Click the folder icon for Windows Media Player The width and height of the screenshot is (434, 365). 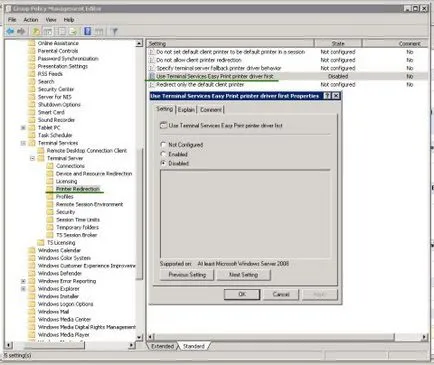[x=32, y=334]
